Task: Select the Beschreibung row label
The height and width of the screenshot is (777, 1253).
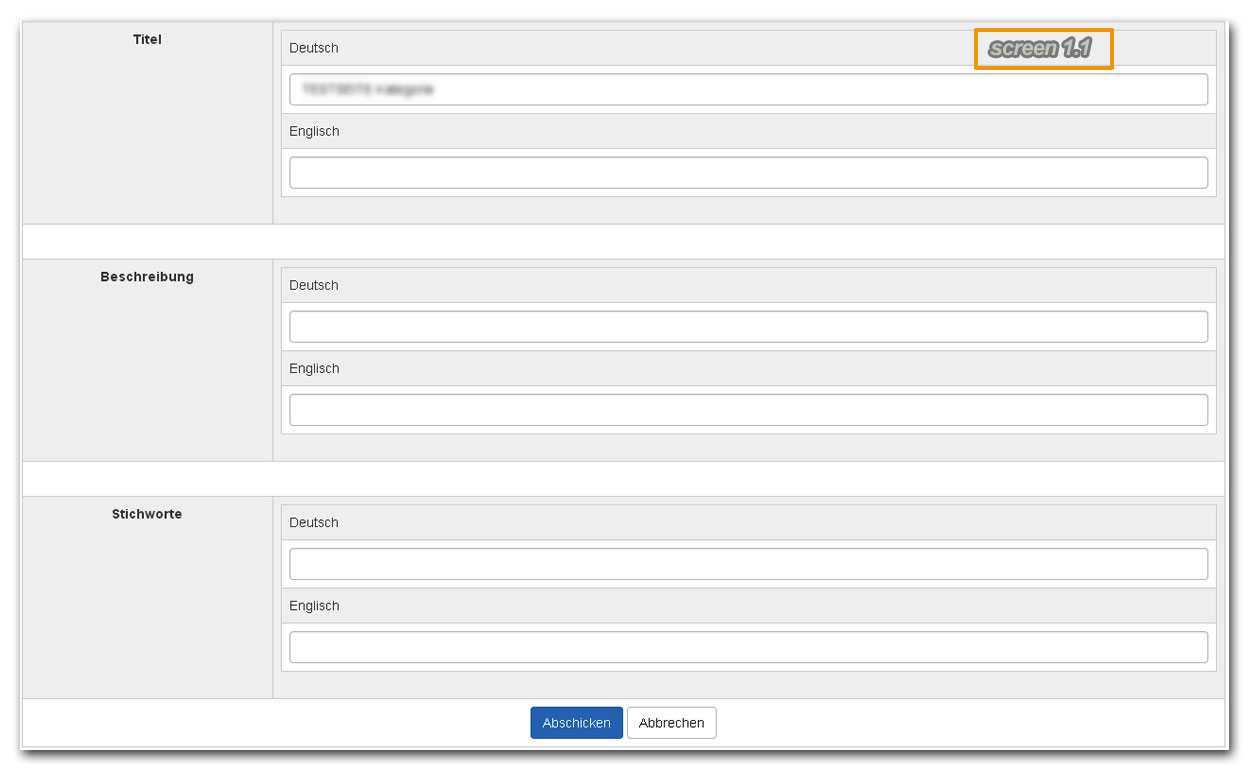Action: click(x=146, y=277)
